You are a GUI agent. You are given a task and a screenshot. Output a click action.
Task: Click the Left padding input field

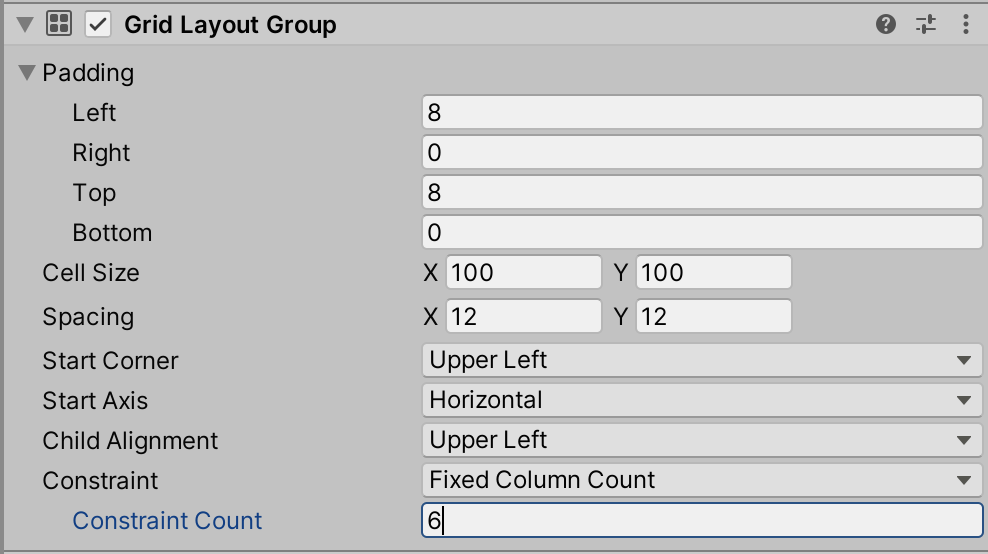[701, 113]
